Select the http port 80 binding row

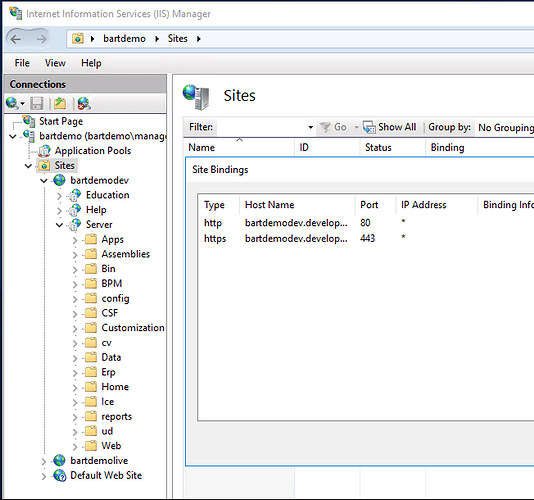[x=366, y=223]
